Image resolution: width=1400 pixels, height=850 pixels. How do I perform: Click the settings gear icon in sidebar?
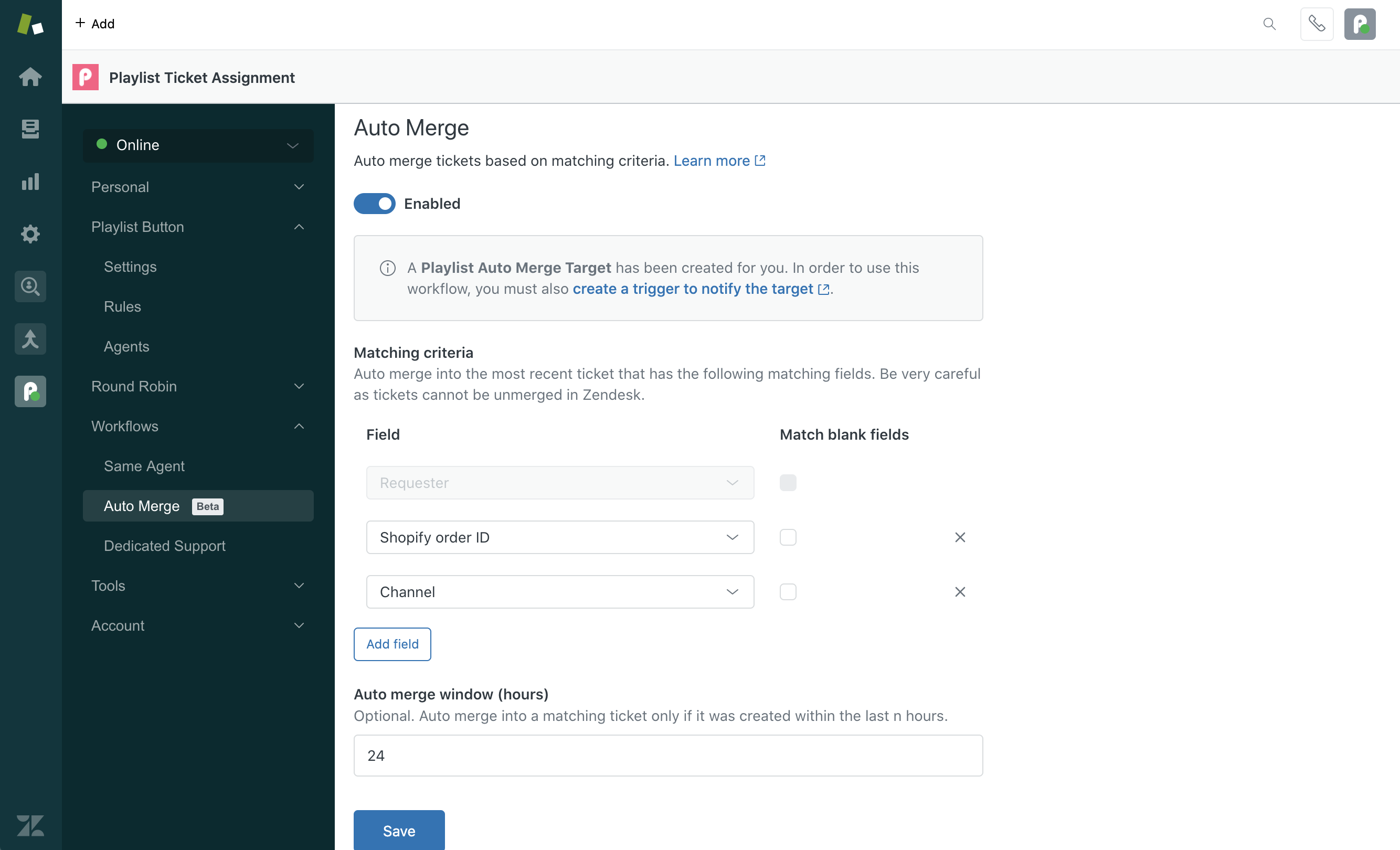29,233
